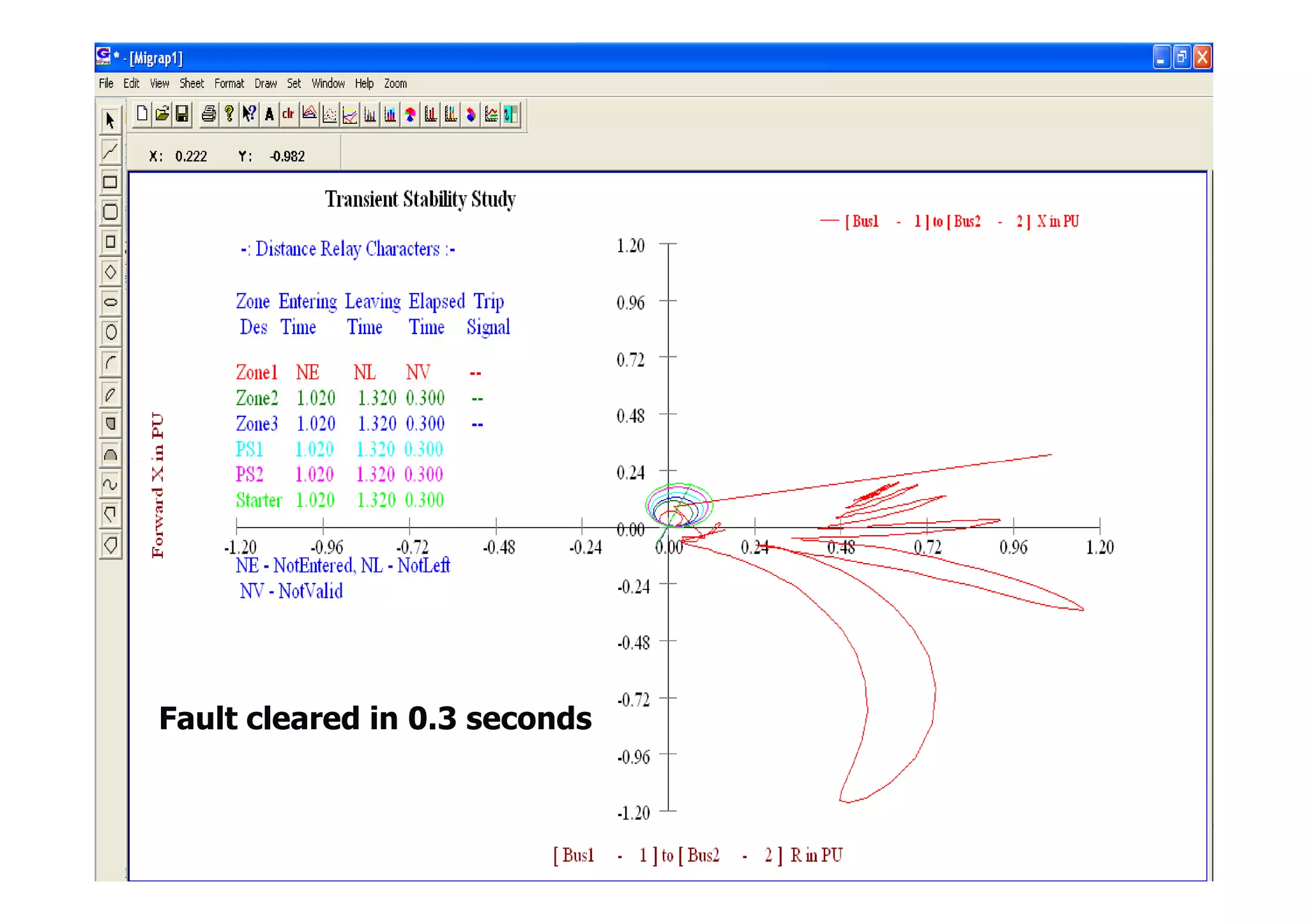The width and height of the screenshot is (1308, 924).
Task: Click the yellow question mark help icon
Action: pos(229,114)
